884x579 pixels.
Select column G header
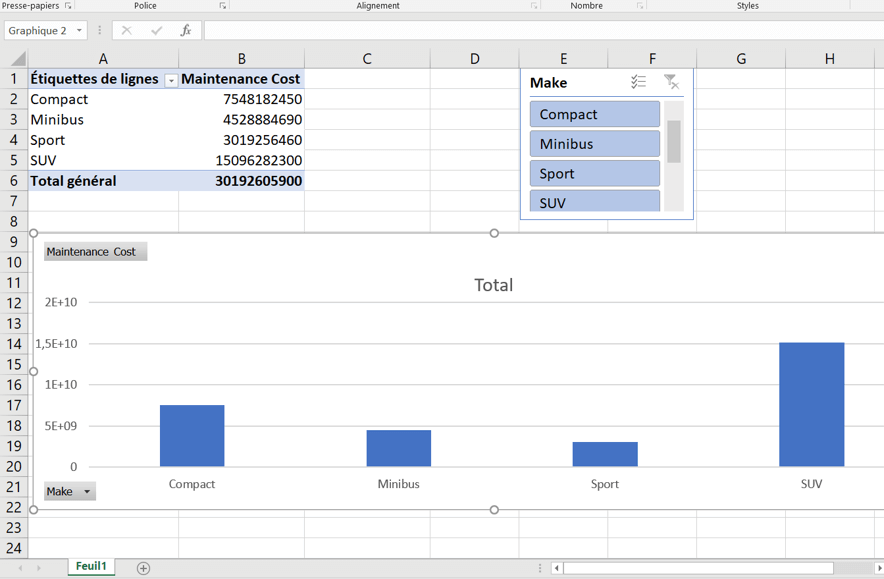pos(741,59)
